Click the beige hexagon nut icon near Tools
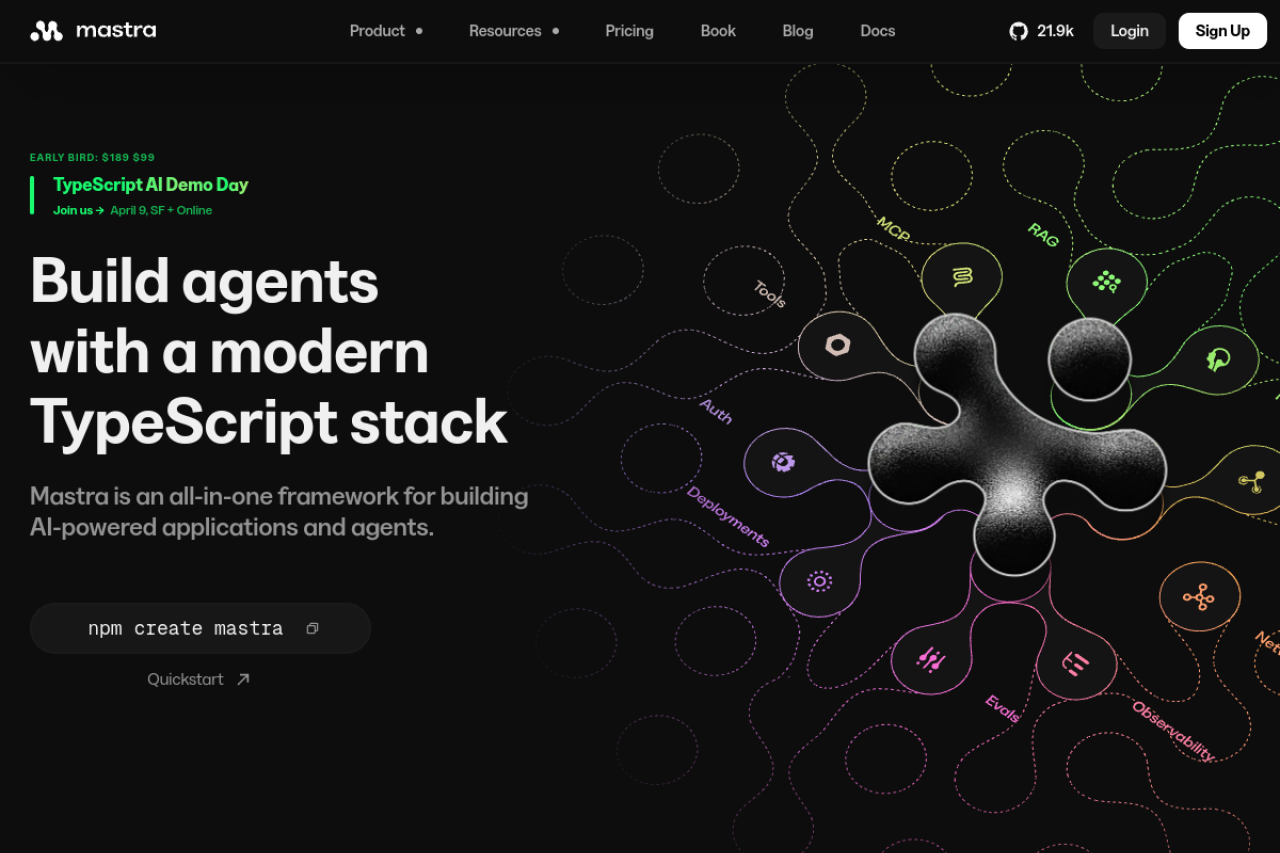1280x853 pixels. click(x=837, y=346)
